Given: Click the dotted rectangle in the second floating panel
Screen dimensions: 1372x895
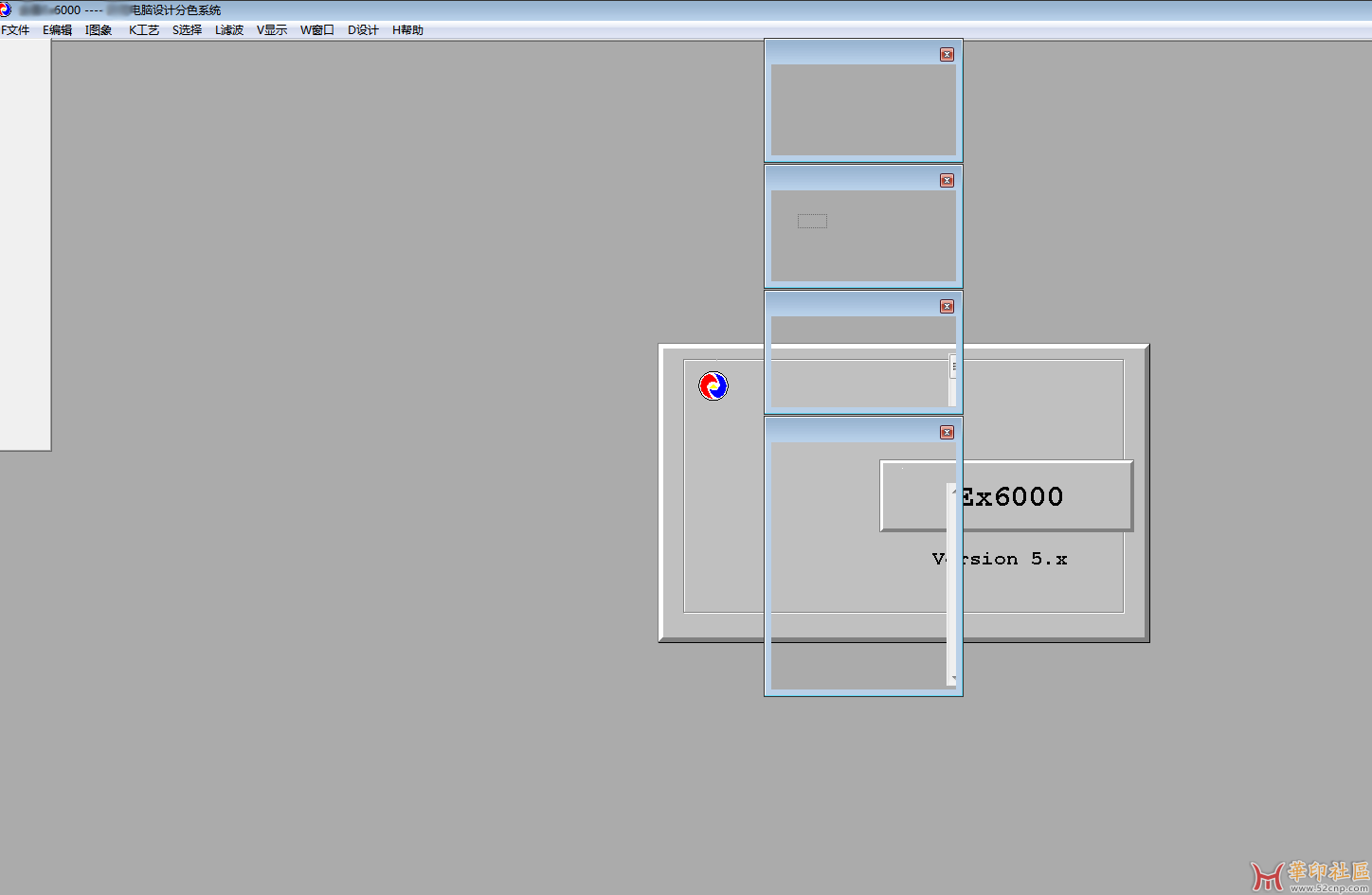Looking at the screenshot, I should click(x=812, y=222).
